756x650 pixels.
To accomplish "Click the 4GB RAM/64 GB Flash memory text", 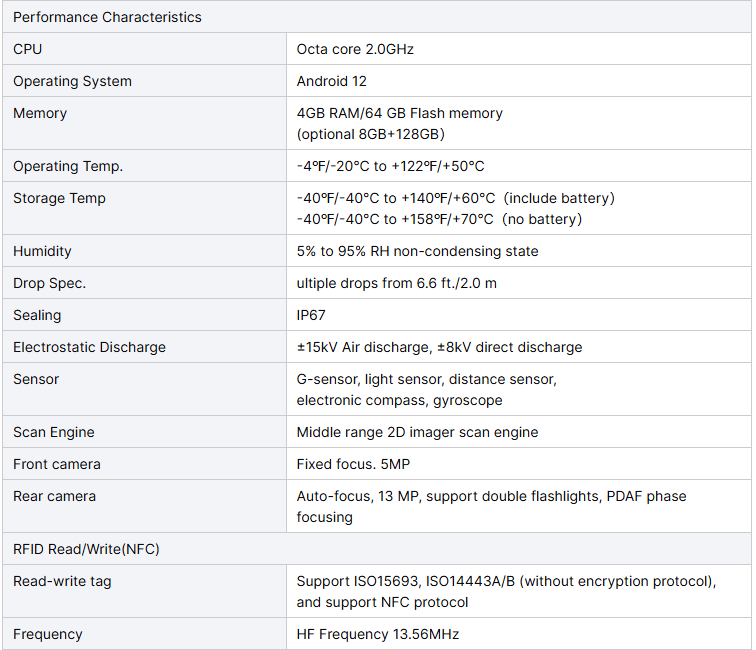I will pos(399,113).
